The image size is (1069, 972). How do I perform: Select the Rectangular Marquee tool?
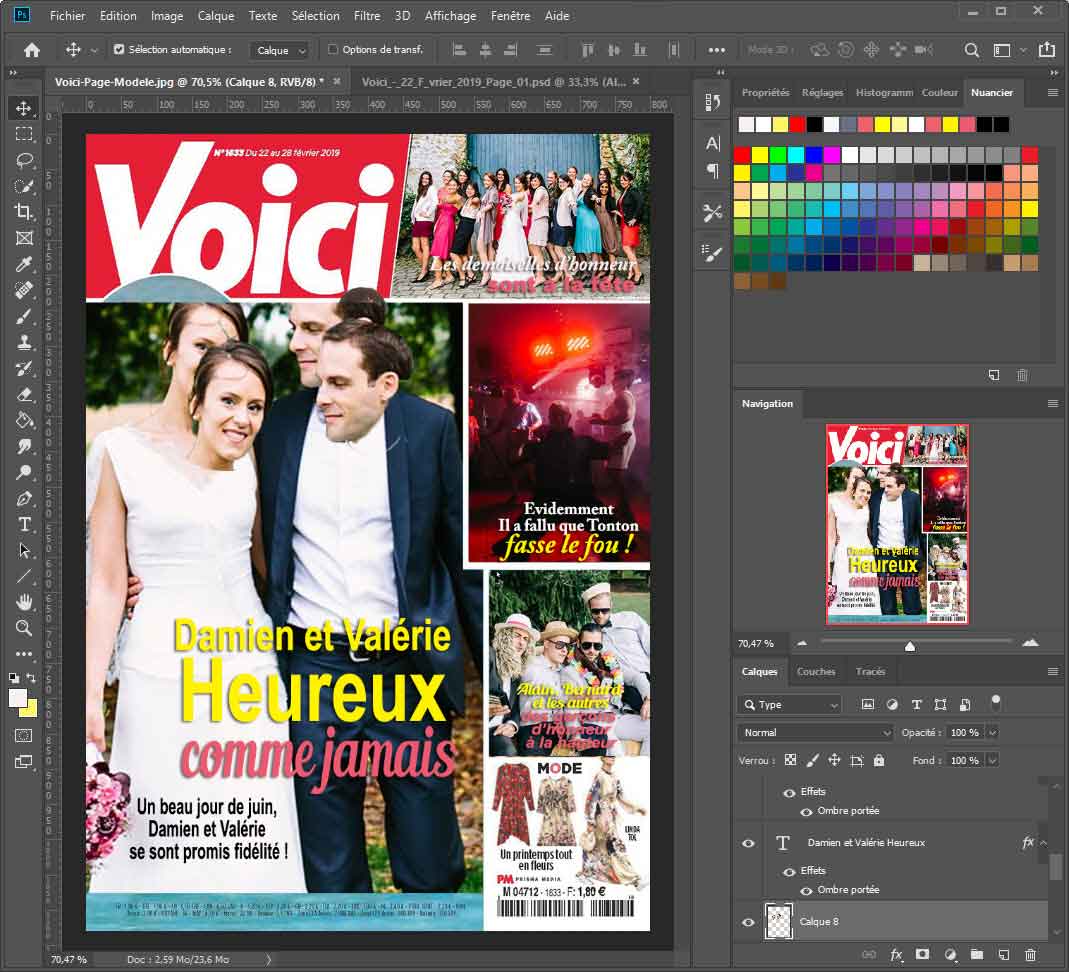[x=24, y=134]
